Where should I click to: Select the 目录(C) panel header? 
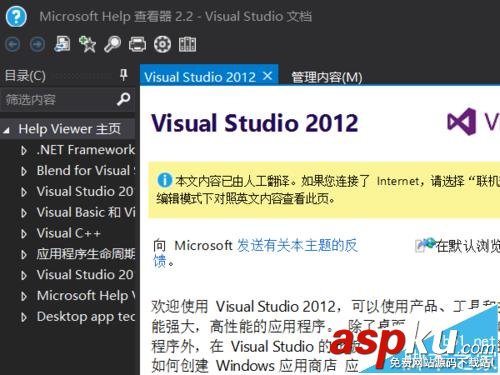25,76
